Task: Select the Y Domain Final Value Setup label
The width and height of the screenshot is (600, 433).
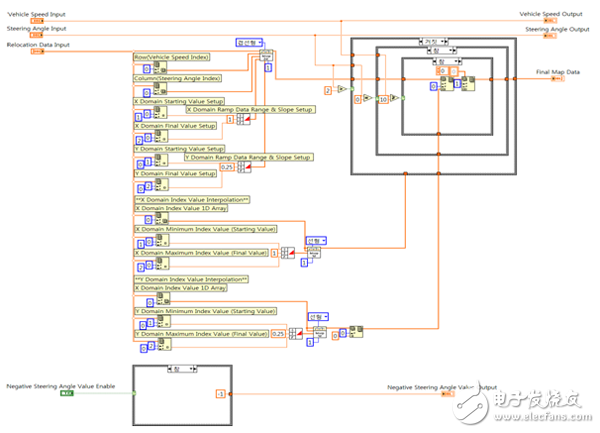Action: pyautogui.click(x=175, y=173)
